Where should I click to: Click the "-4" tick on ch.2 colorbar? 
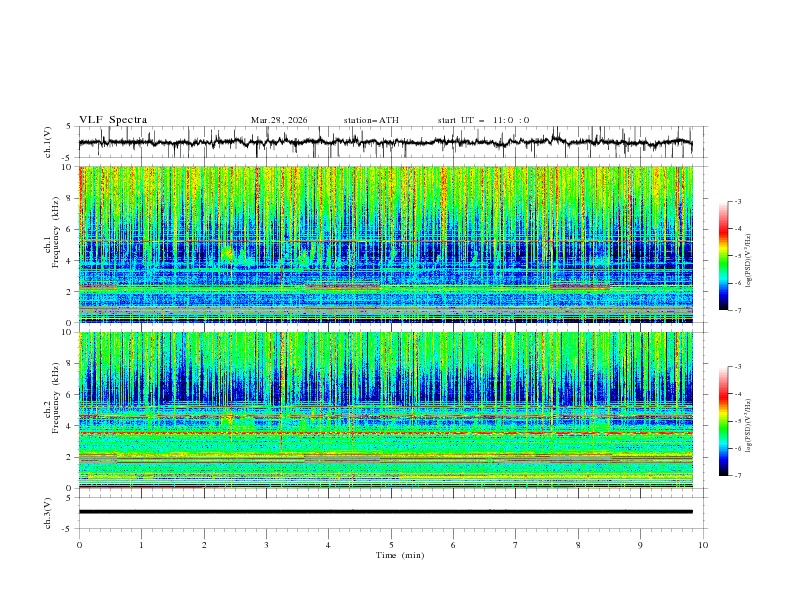point(738,394)
